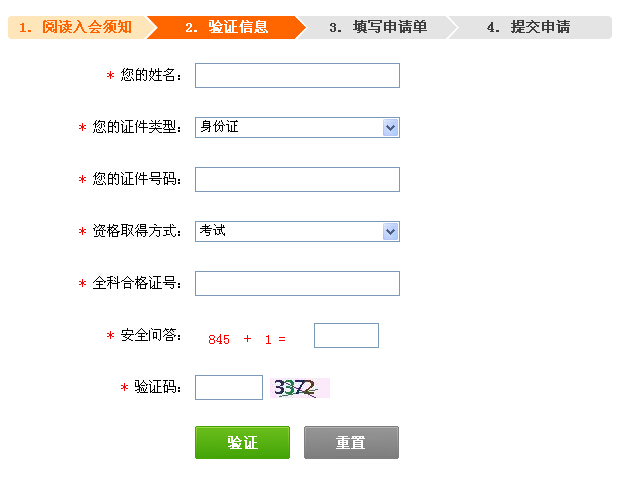Click the 资格取得方式 label
This screenshot has width=619, height=483.
136,231
